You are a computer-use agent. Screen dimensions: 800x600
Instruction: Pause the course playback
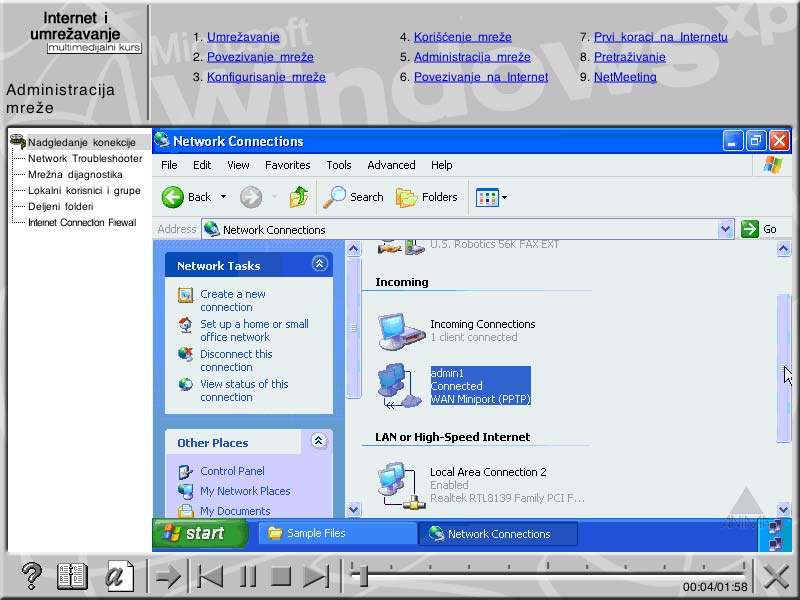point(246,575)
